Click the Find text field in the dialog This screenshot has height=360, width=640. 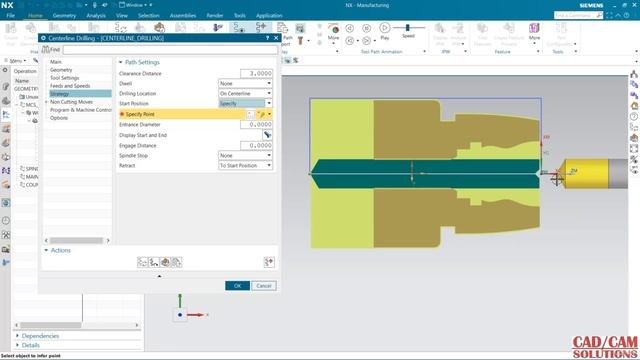(x=170, y=49)
